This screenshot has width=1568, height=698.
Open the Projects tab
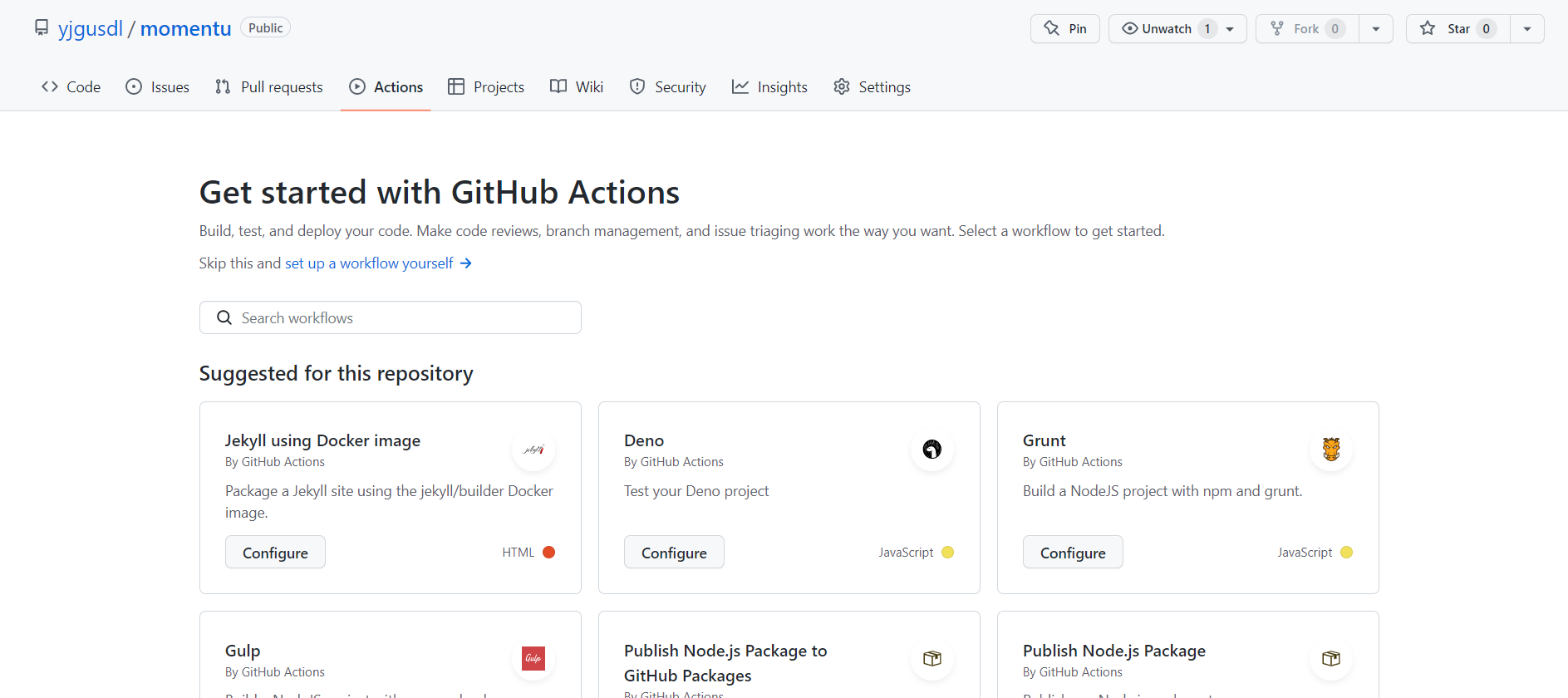(x=486, y=86)
